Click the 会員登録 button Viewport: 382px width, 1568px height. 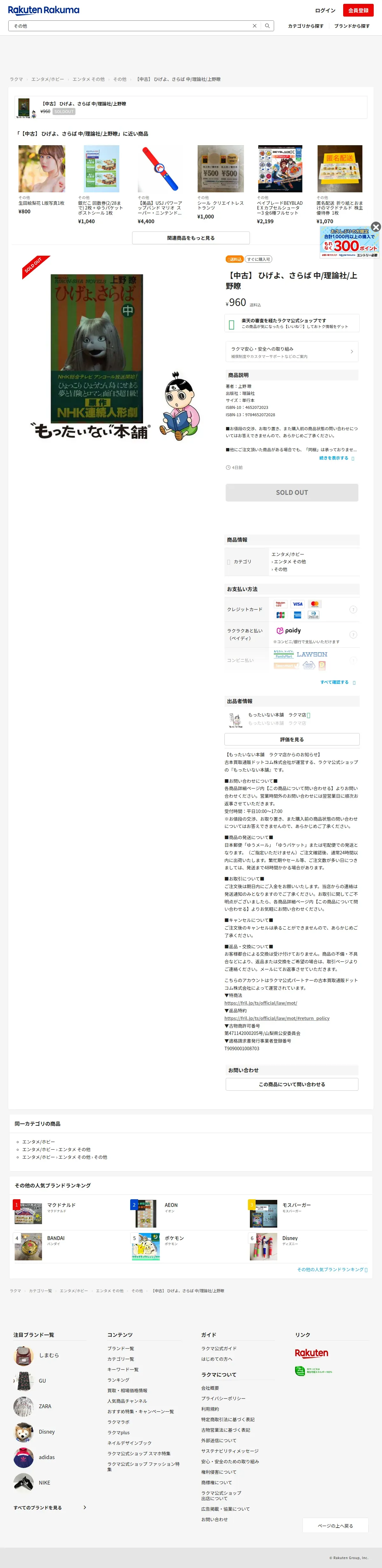(358, 10)
